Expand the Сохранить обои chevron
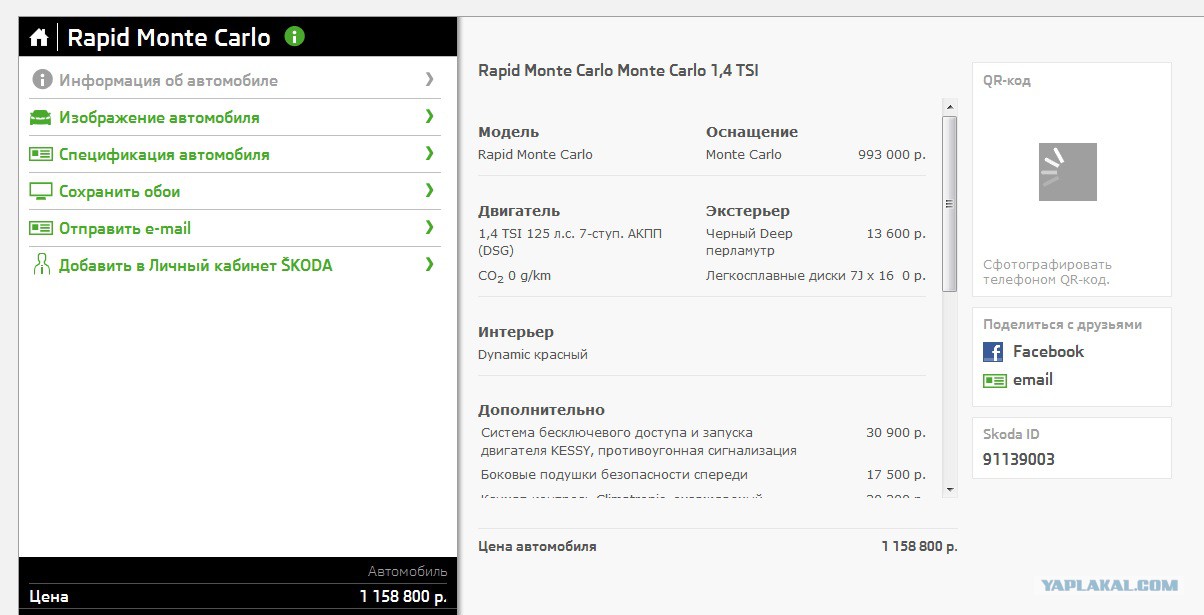Viewport: 1204px width, 615px height. tap(429, 190)
